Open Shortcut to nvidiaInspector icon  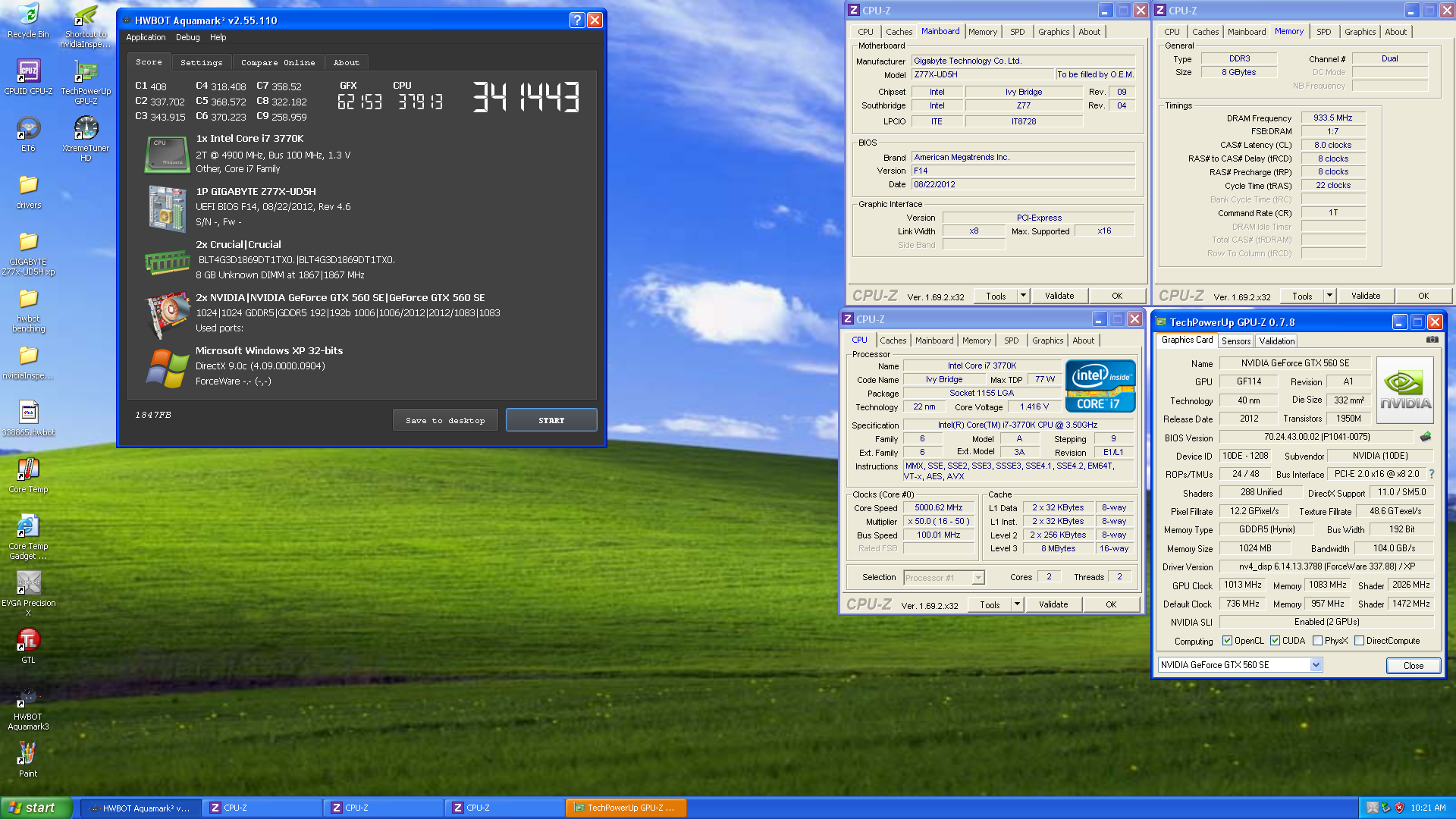[86, 26]
